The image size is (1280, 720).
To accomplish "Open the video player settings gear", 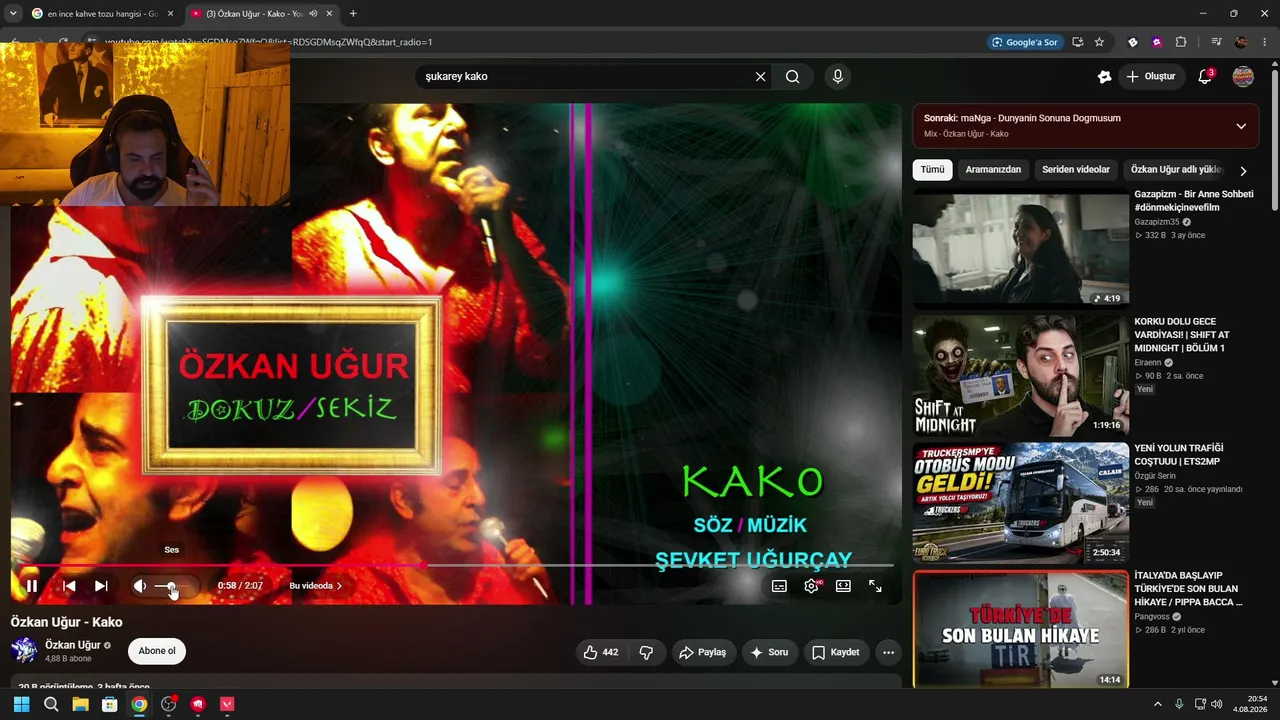I will (x=811, y=586).
